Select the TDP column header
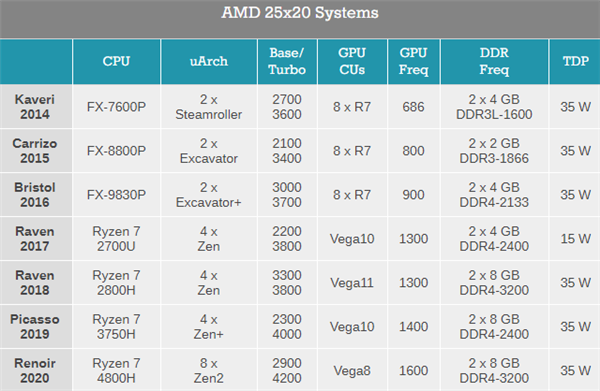This screenshot has width=600, height=391. click(x=576, y=61)
